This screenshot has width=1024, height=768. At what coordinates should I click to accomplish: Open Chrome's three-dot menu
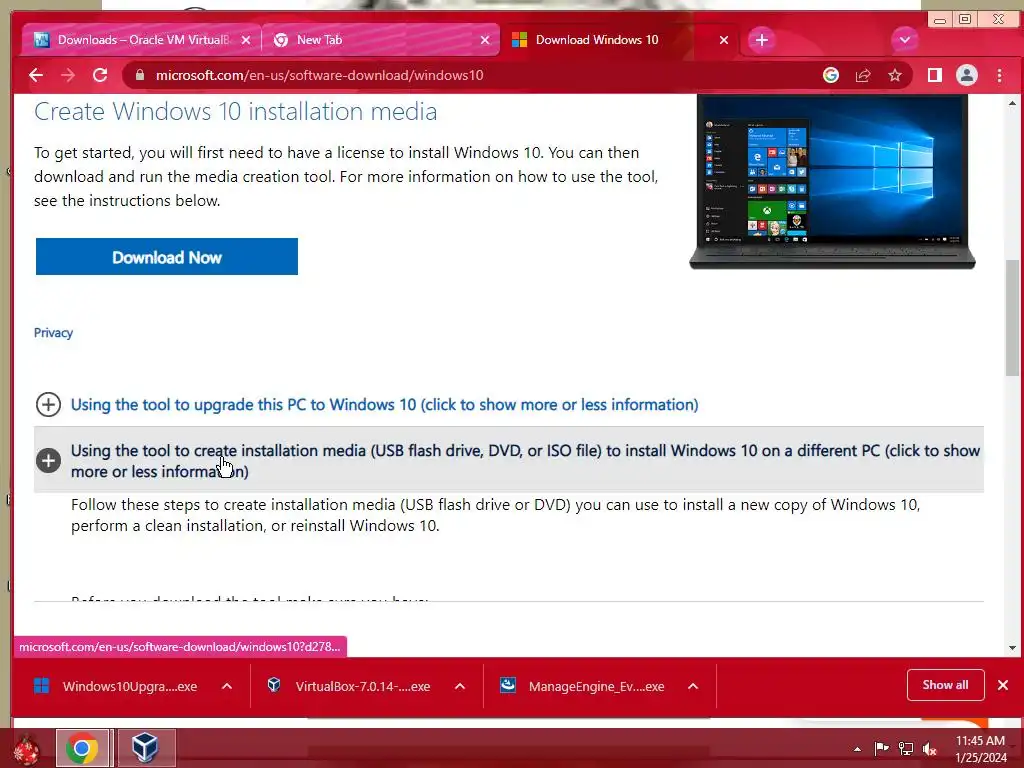(x=999, y=76)
